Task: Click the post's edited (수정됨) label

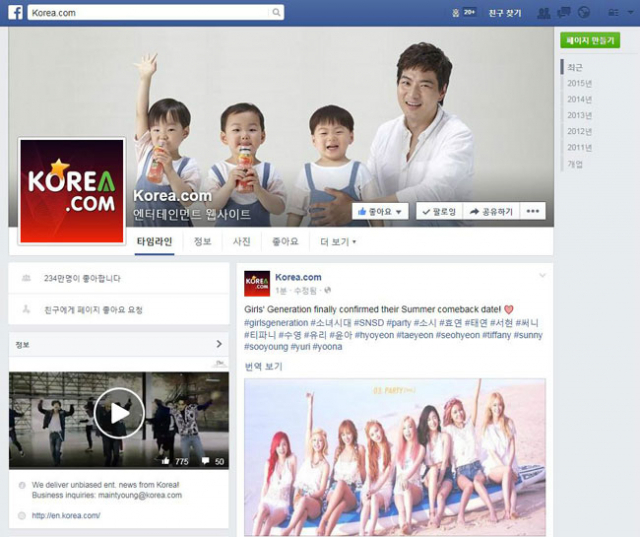Action: 305,291
